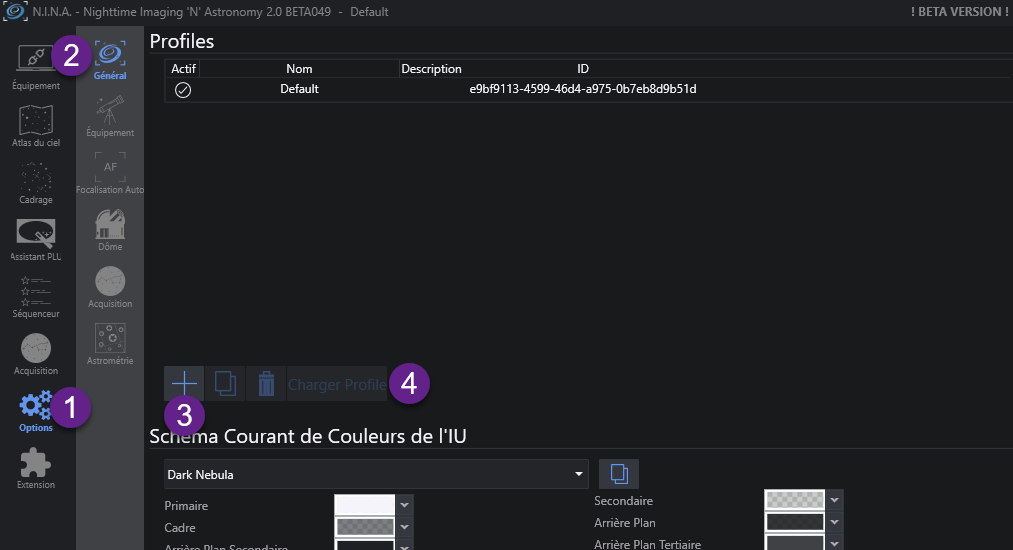Expand the Arrière Plan Tertiaire dropdown arrow
Viewport: 1013px width, 550px height.
(x=835, y=544)
